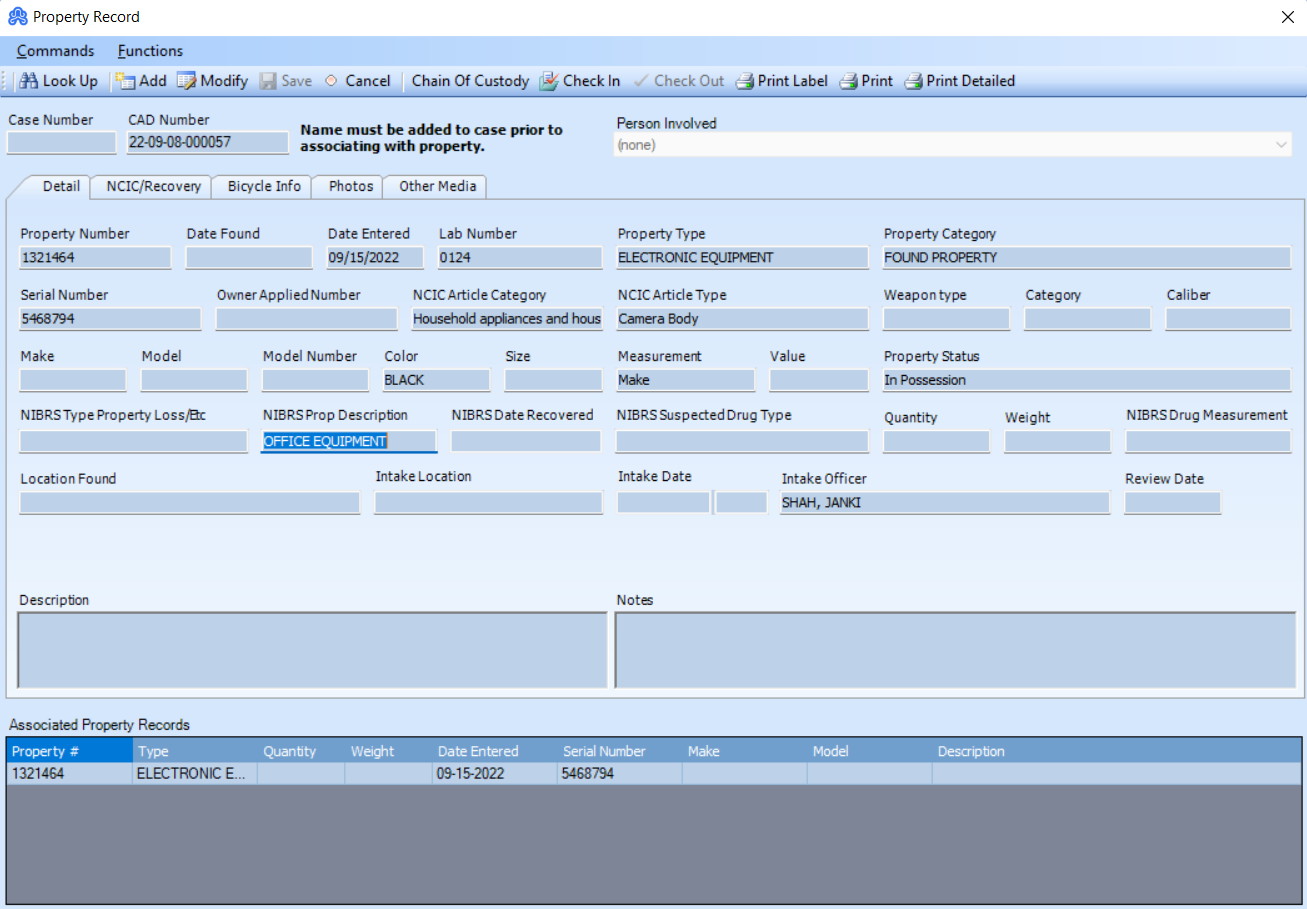
Task: Click the Print icon
Action: (x=866, y=81)
